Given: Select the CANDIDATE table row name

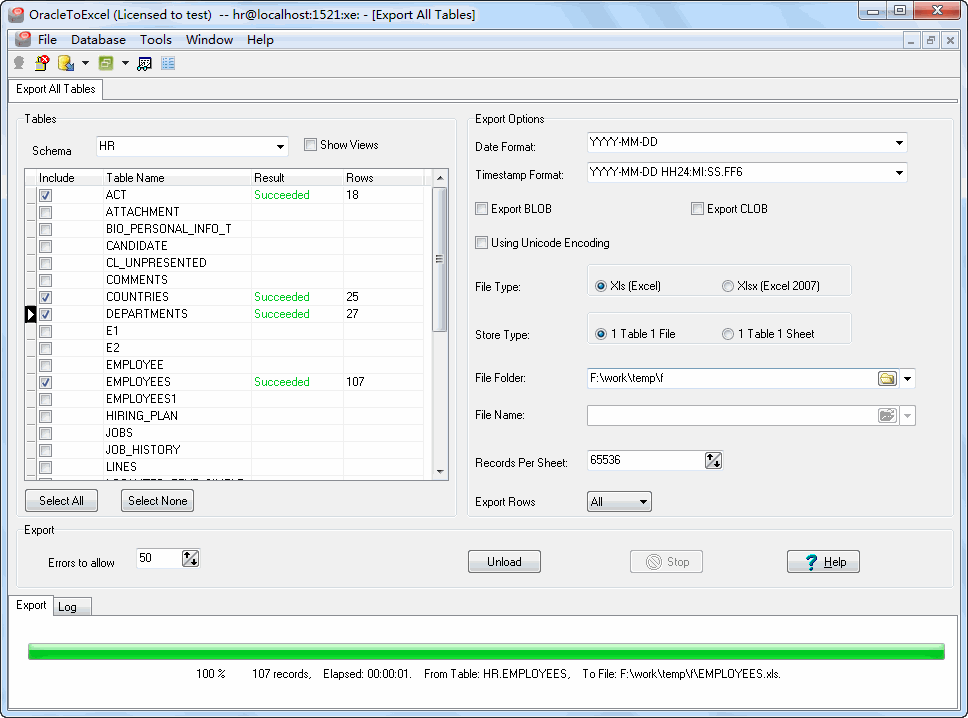Looking at the screenshot, I should pos(136,246).
